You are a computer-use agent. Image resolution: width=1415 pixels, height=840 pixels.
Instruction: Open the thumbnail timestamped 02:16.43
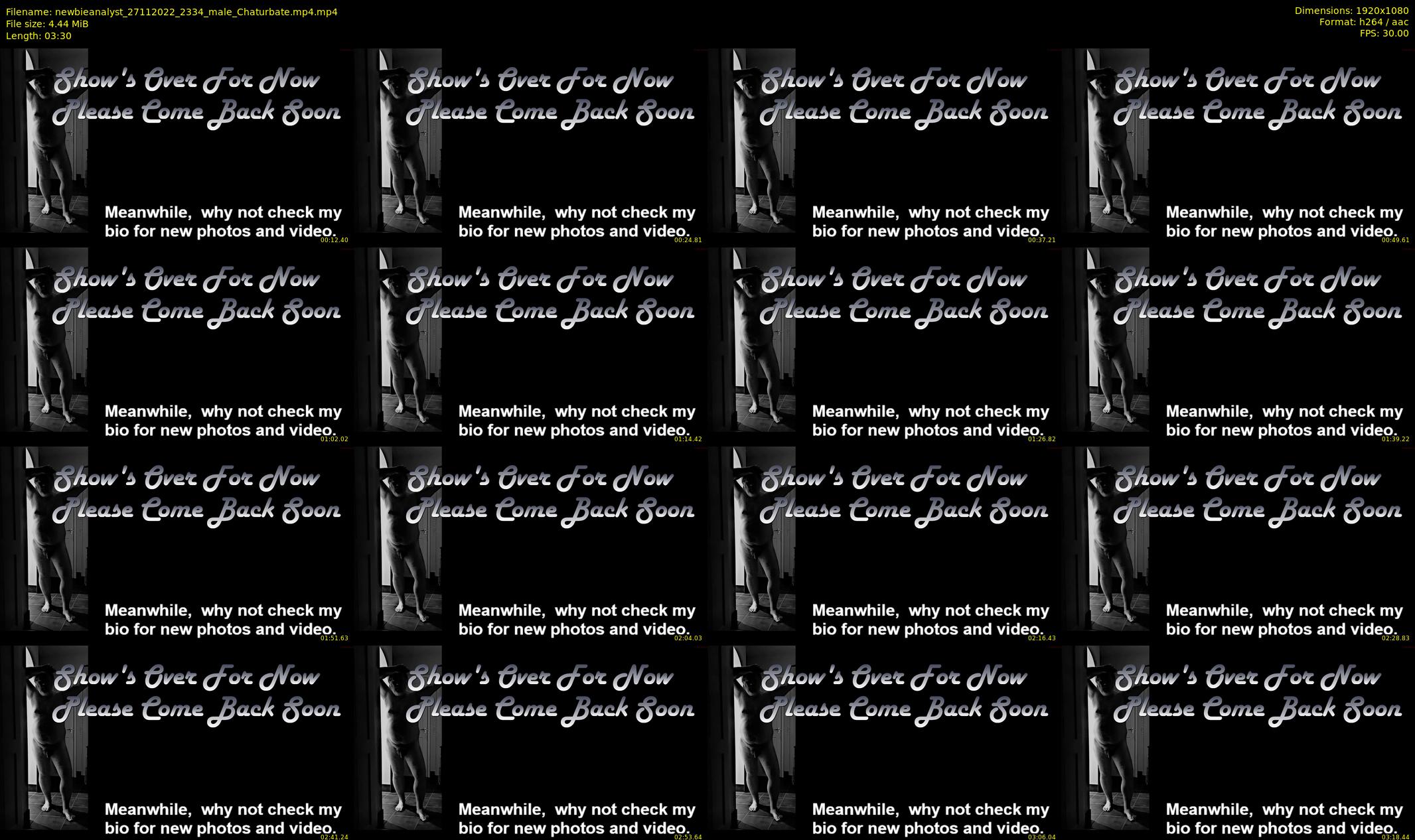[883, 544]
